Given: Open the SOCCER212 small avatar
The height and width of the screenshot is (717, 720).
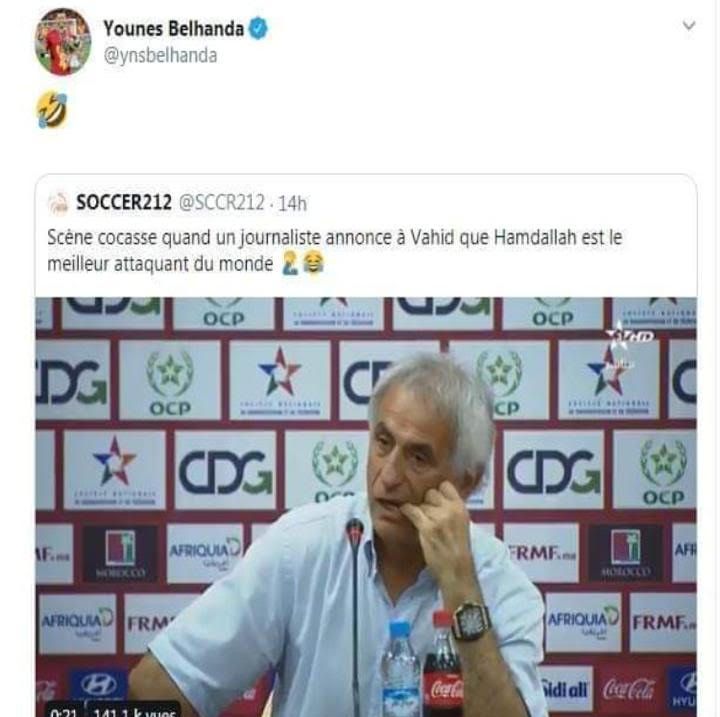Looking at the screenshot, I should coord(58,203).
